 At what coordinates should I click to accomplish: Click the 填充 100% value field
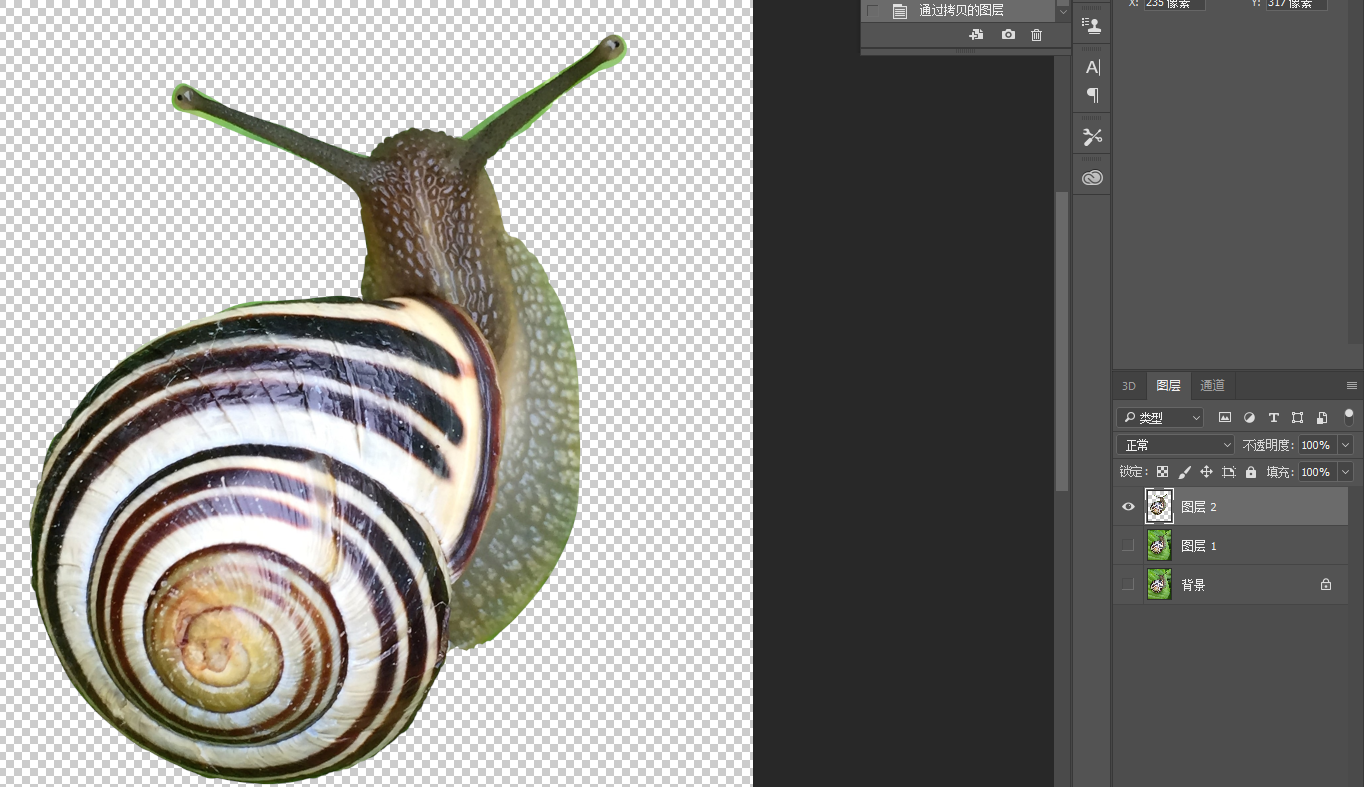pyautogui.click(x=1316, y=472)
